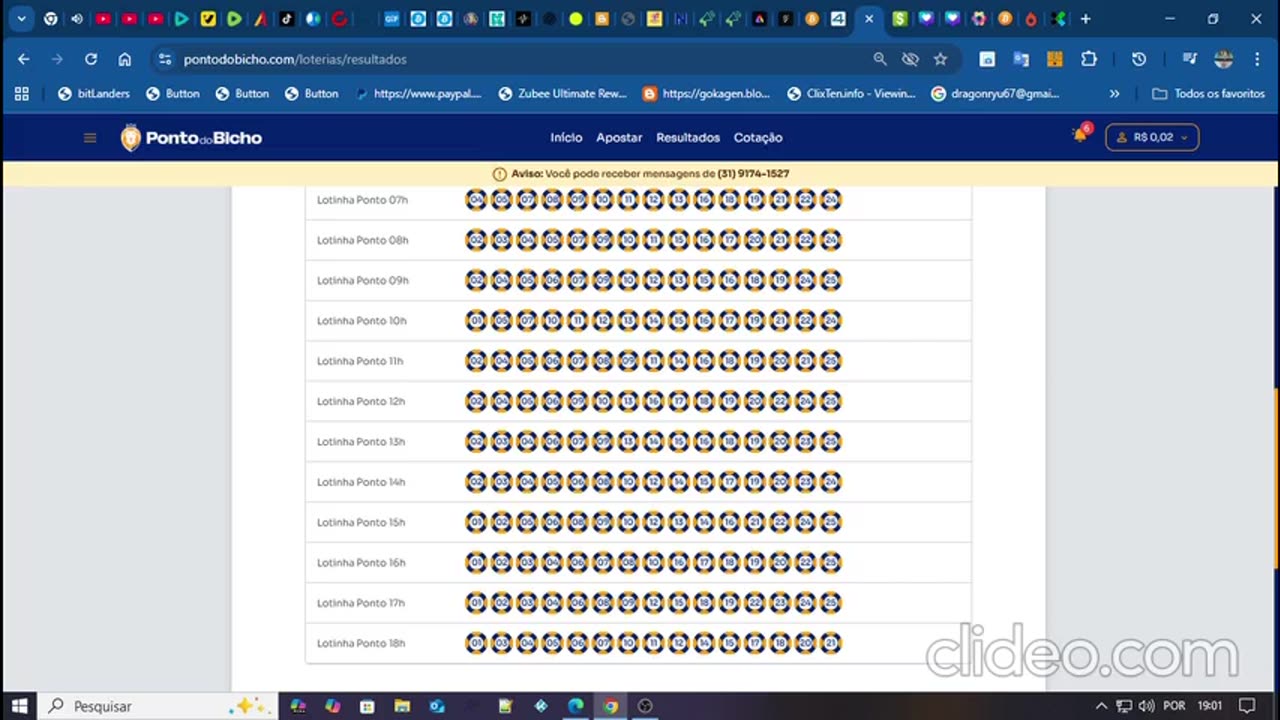Switch to the GIF tab
Viewport: 1280px width, 720px height.
(391, 19)
